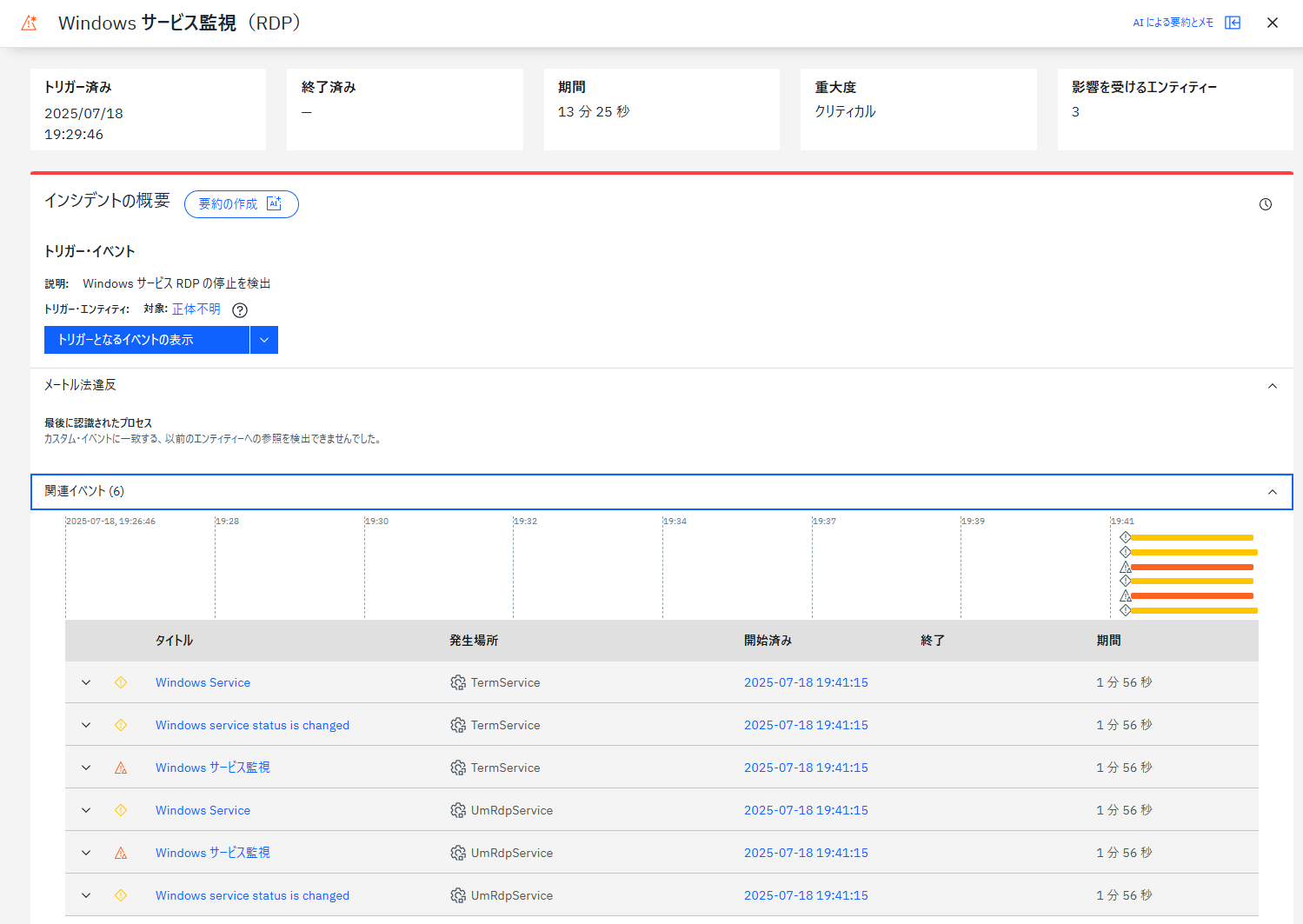Screen dimensions: 1303x924
Task: Expand the TermService status is changed row
Action: point(86,725)
